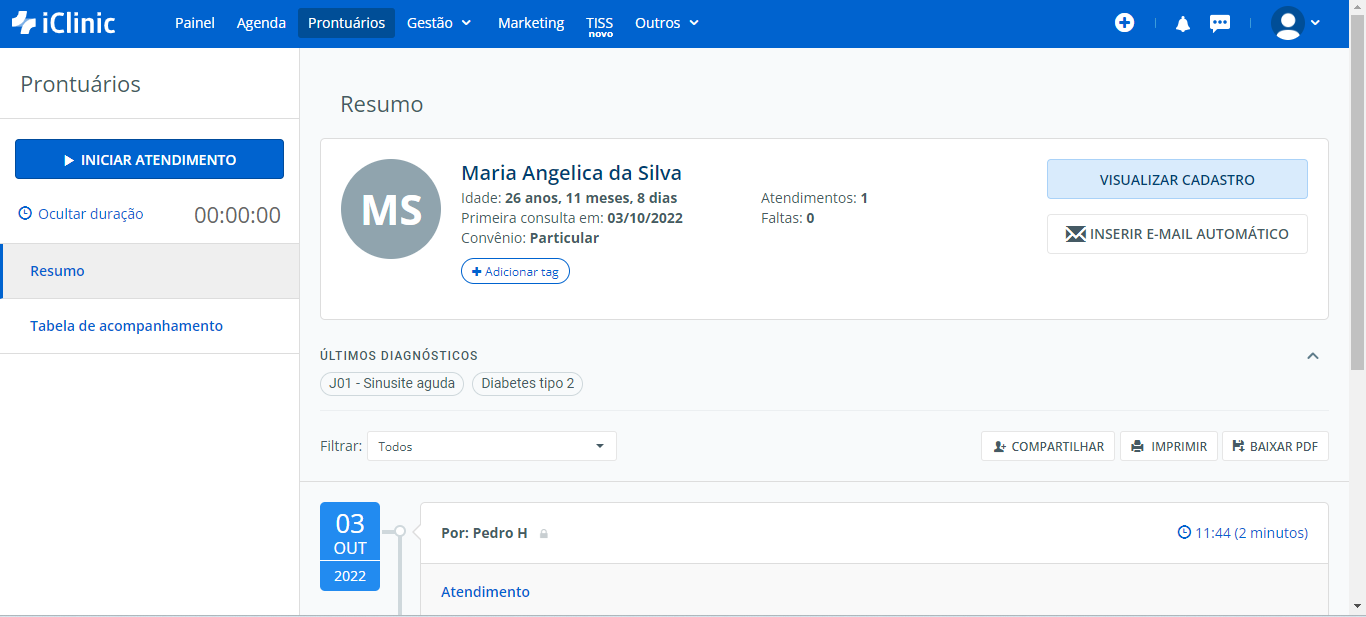Click Visualizar Cadastro button
1366x617 pixels.
1177,180
